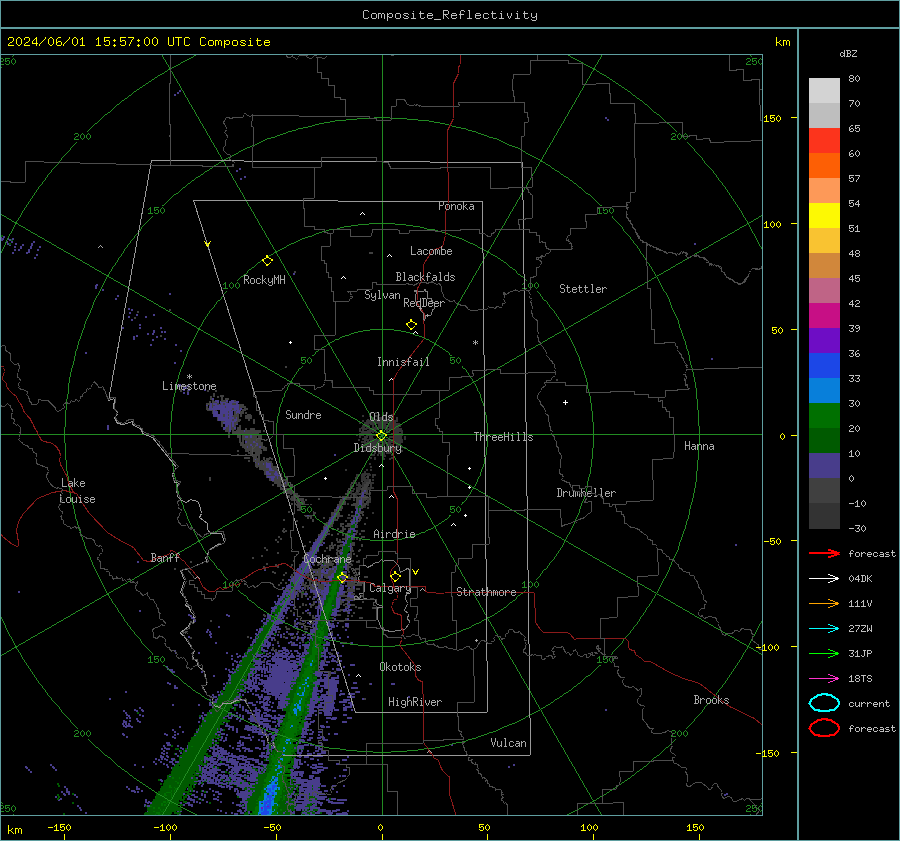Click the orange 111V arrow icon
This screenshot has height=841, width=900.
pos(824,603)
